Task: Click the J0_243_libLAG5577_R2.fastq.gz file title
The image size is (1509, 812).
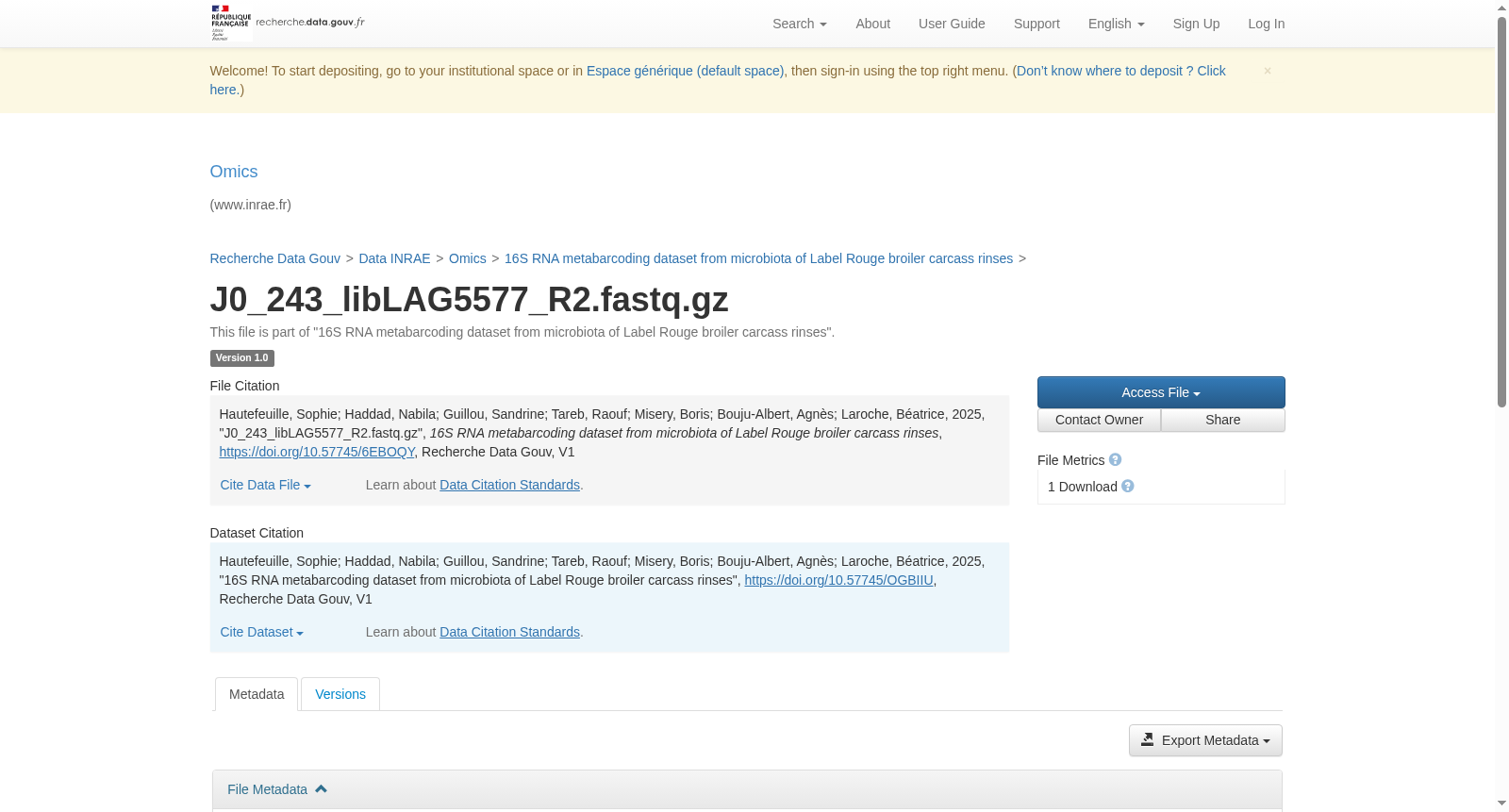Action: click(x=469, y=300)
